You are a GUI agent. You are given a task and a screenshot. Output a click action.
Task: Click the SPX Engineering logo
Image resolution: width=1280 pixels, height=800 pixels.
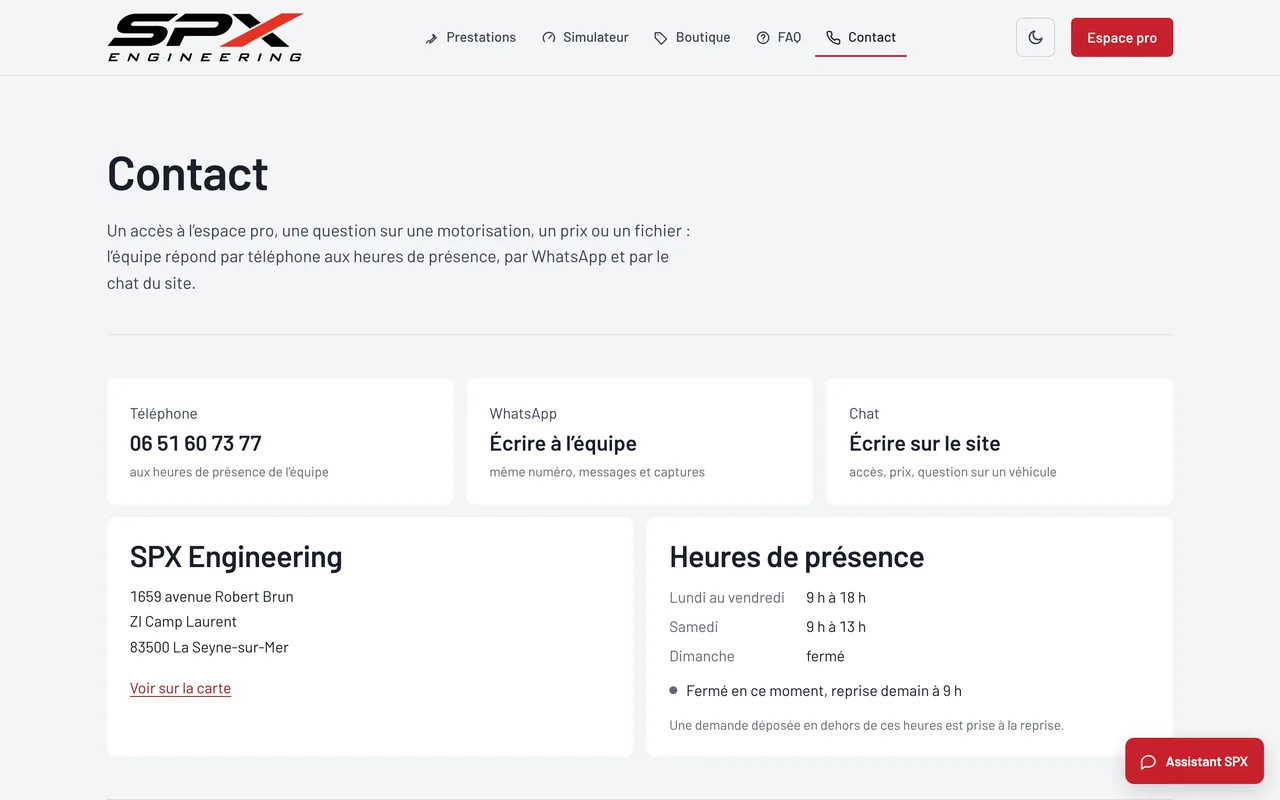click(205, 37)
